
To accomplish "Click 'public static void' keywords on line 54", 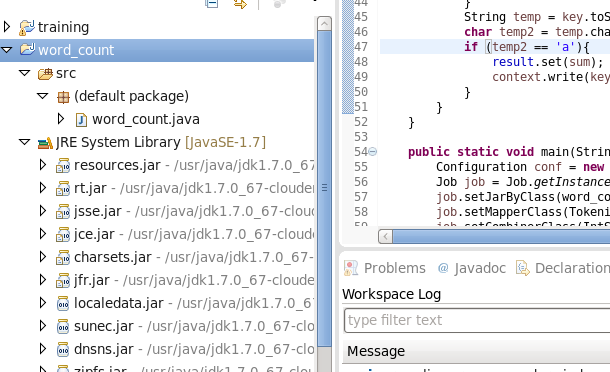I will pos(471,152).
